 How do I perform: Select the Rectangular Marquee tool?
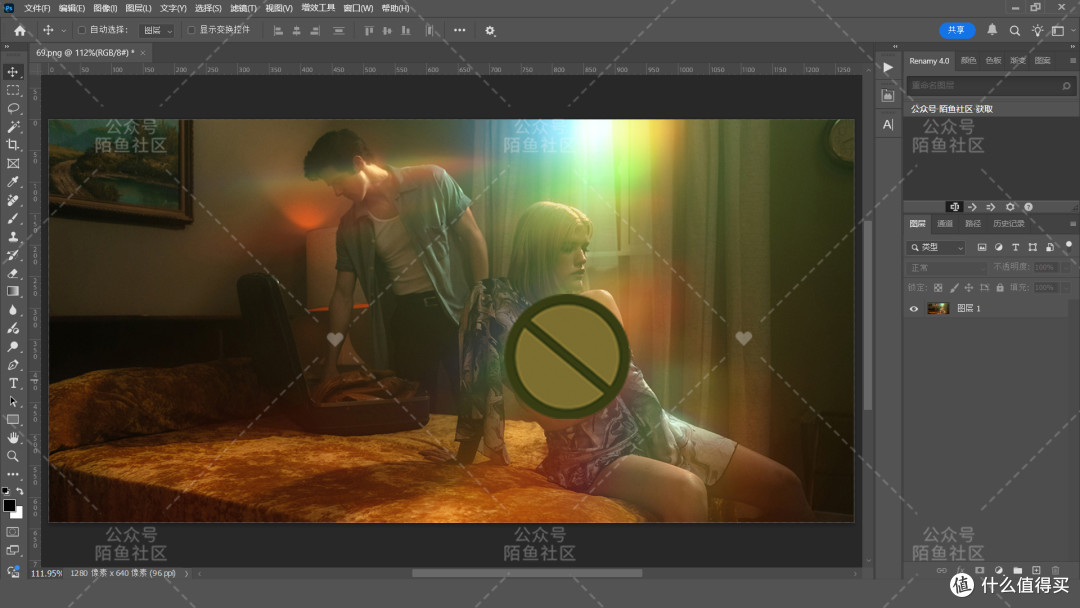[x=12, y=90]
